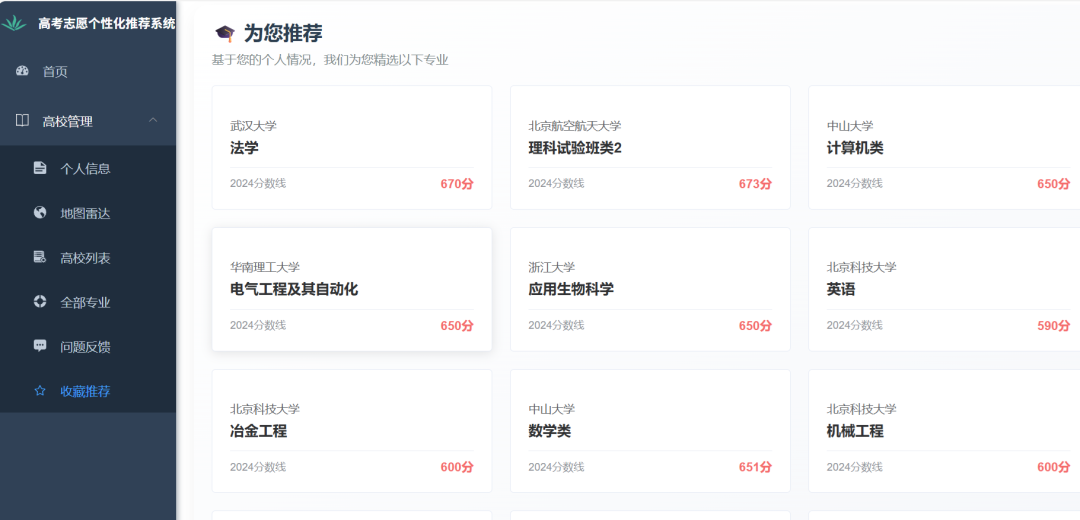The image size is (1080, 520).
Task: Click 浙江大学 university name
Action: pyautogui.click(x=552, y=267)
